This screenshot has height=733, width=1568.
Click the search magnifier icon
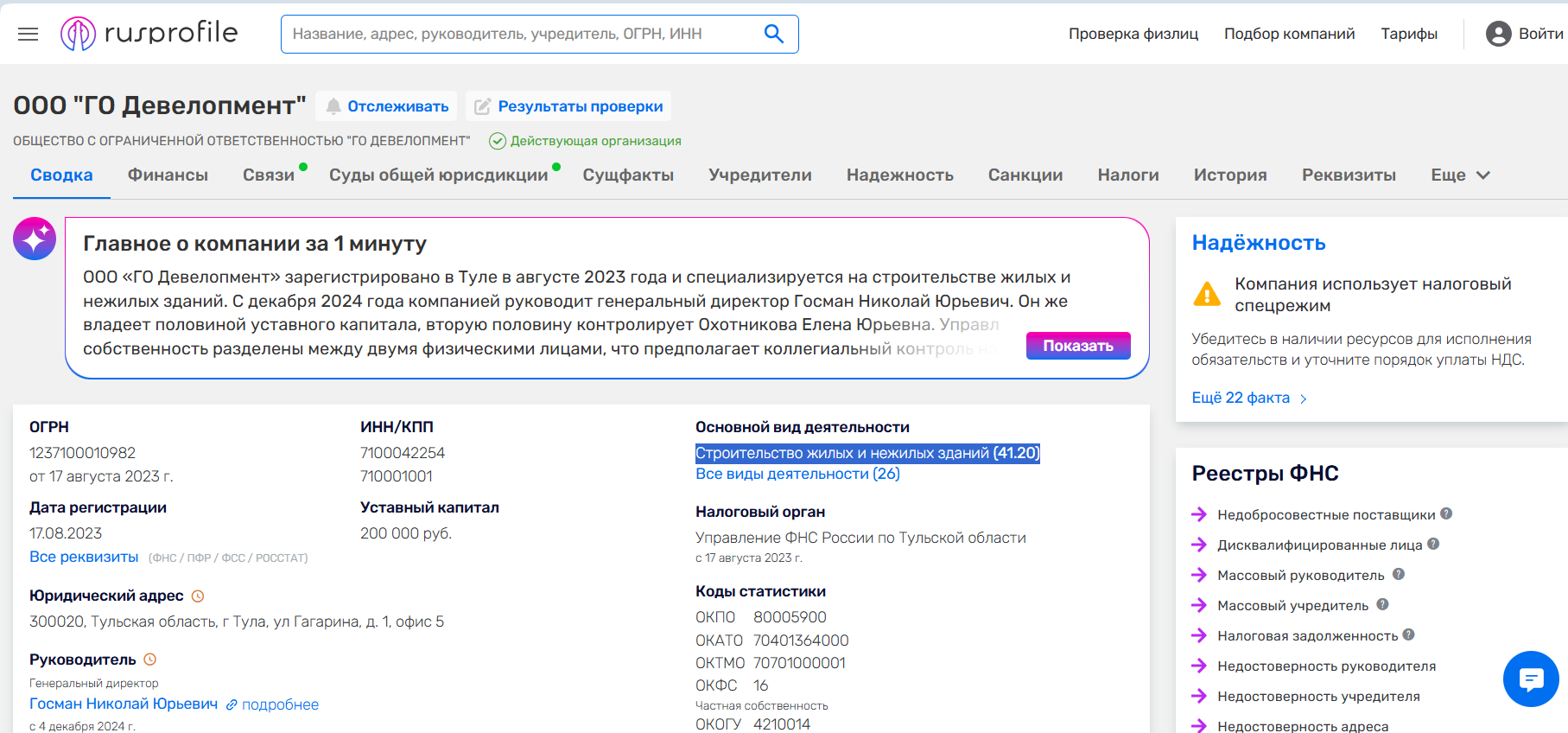[773, 34]
